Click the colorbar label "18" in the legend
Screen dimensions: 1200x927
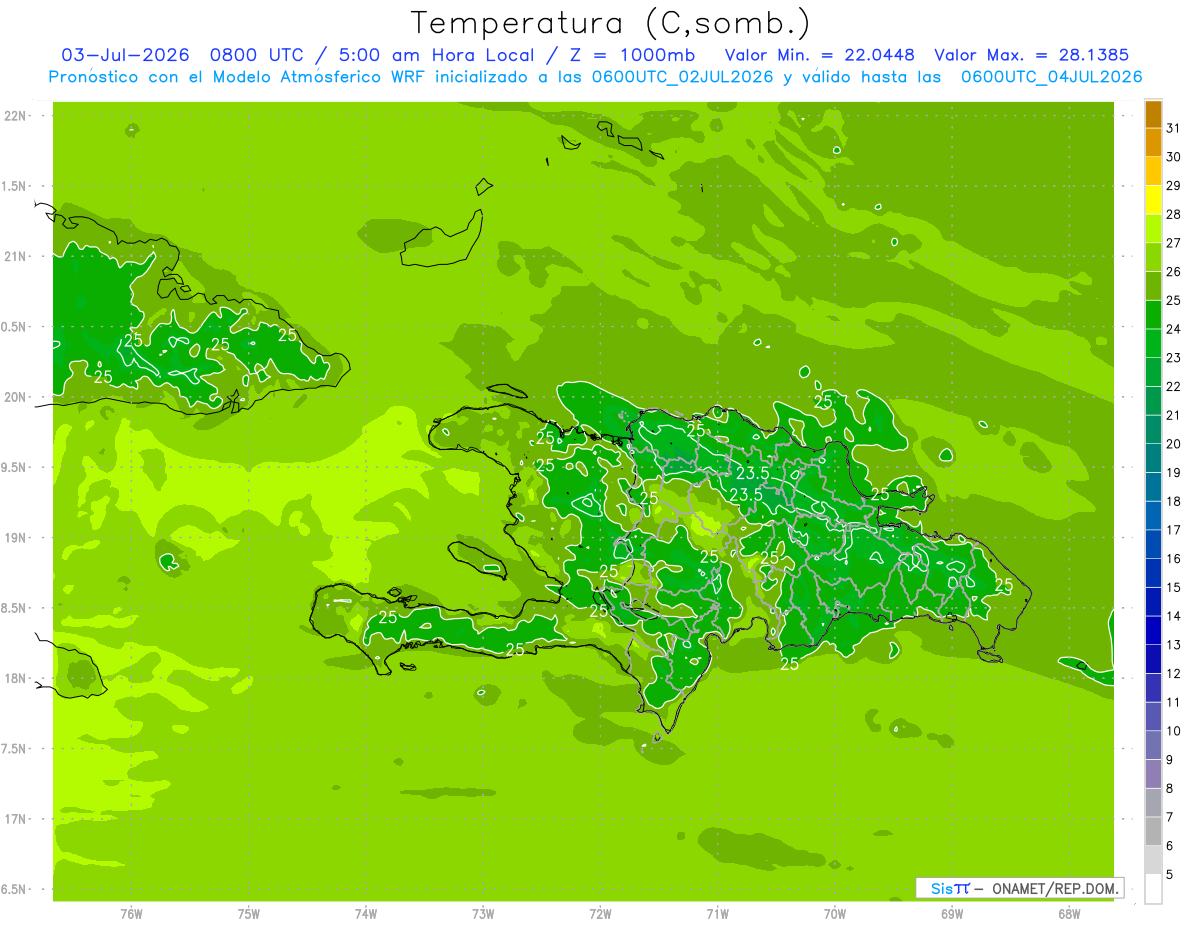point(1173,501)
